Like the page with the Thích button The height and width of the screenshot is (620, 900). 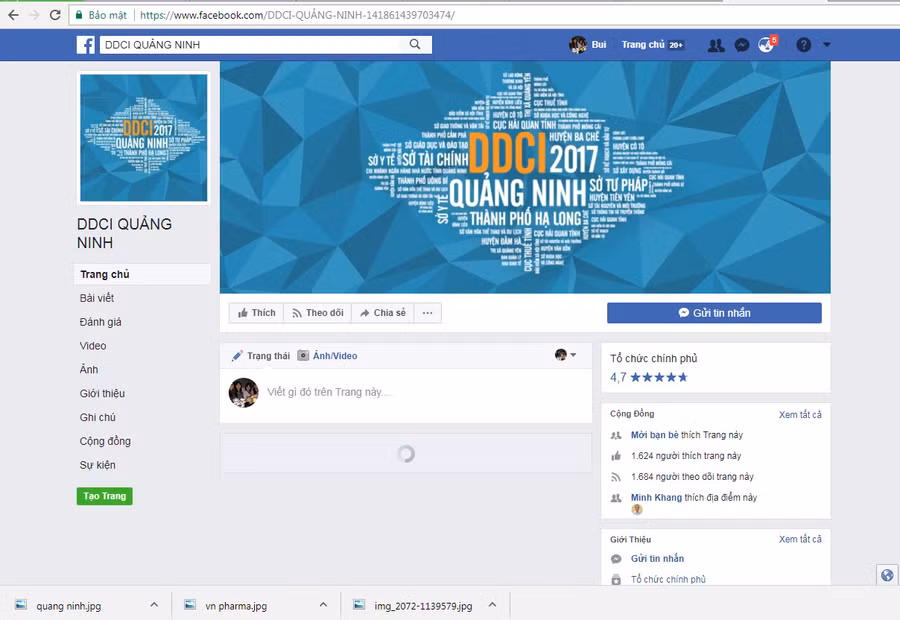tap(256, 312)
